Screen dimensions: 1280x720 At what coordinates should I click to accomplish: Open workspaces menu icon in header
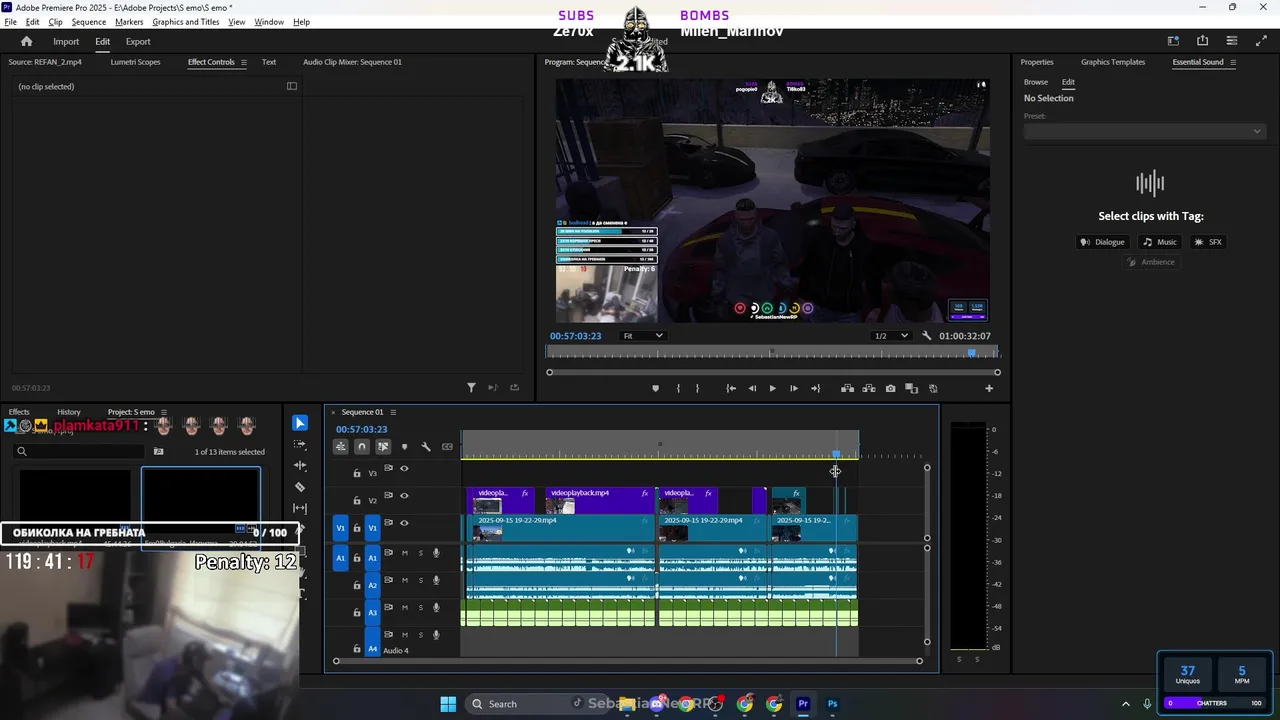[x=1173, y=41]
